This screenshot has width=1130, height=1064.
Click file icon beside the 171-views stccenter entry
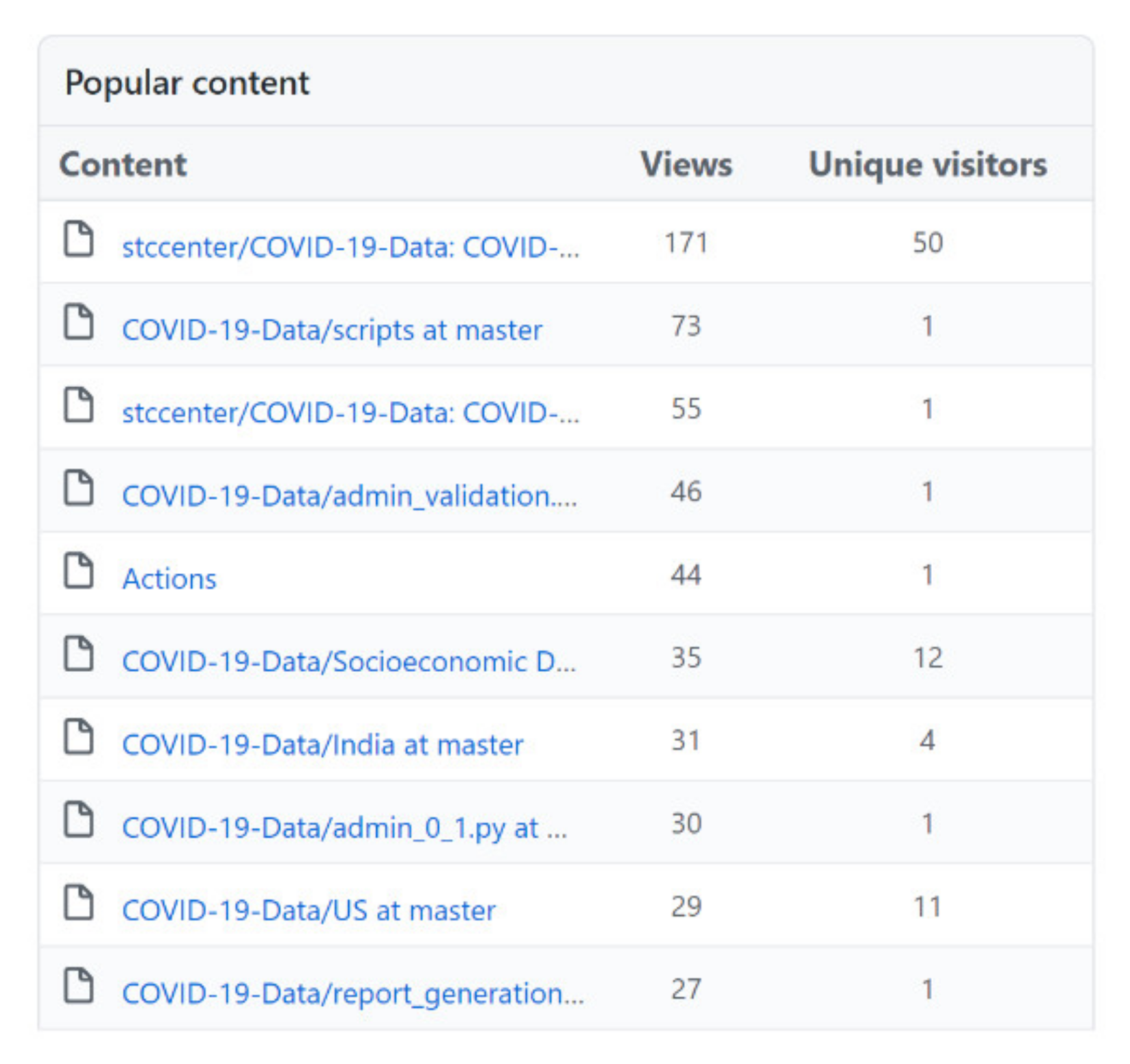pos(78,239)
